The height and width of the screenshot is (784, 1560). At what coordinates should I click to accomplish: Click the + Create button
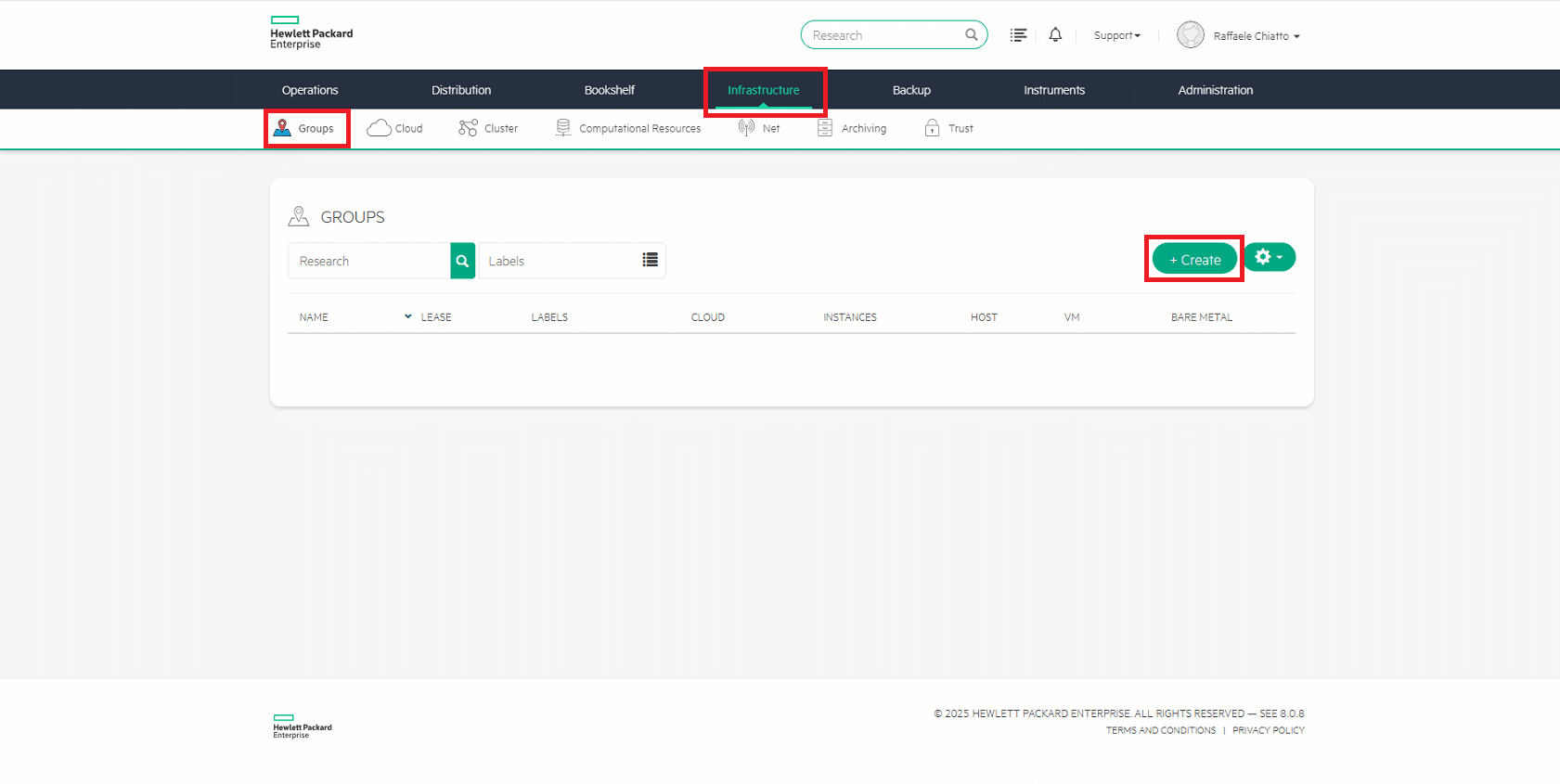pyautogui.click(x=1194, y=259)
